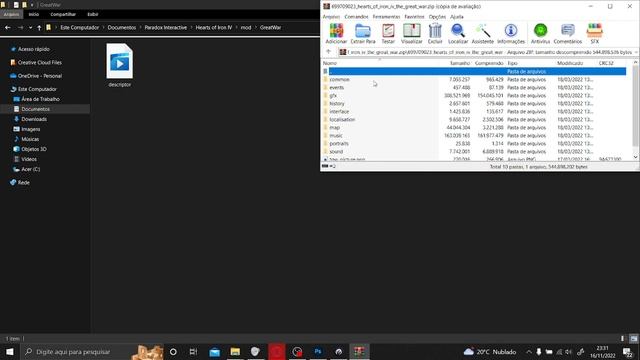Click 'mod' in the address breadcrumb
Screen dimensions: 640x360
click(x=246, y=27)
